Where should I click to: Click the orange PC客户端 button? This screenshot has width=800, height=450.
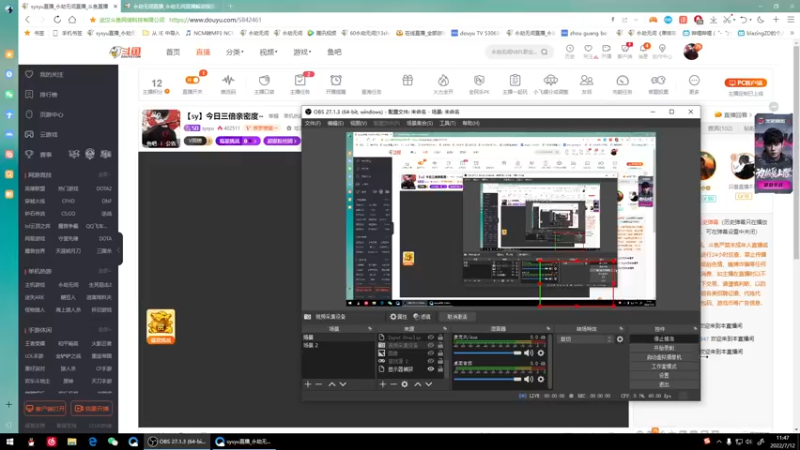[x=745, y=83]
